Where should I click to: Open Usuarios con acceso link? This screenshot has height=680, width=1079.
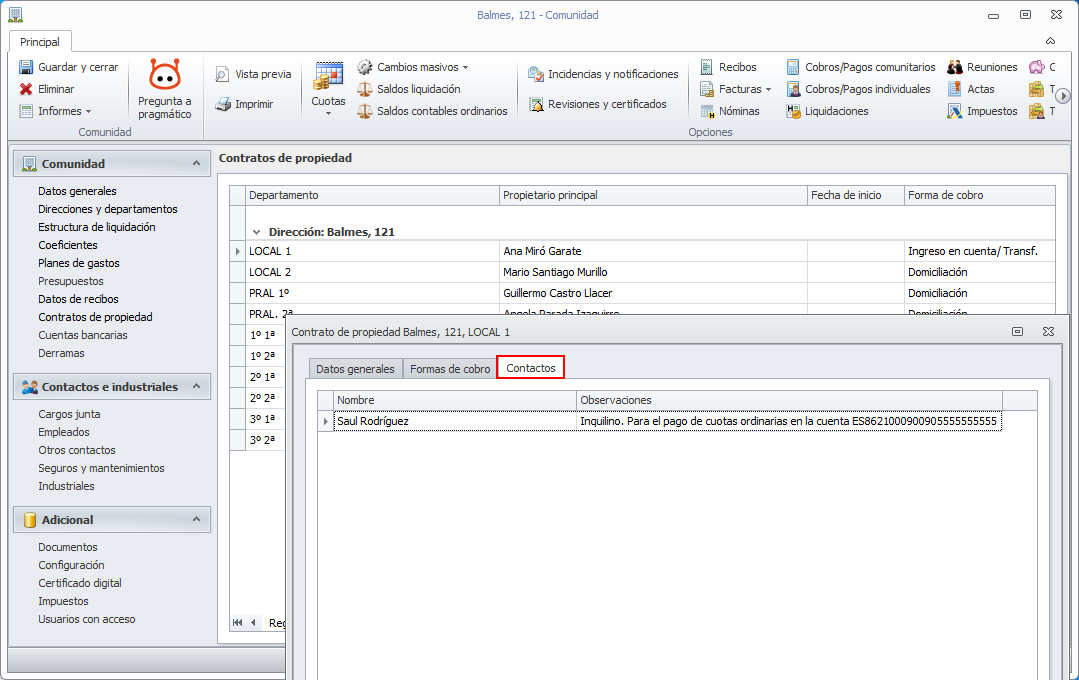(87, 619)
